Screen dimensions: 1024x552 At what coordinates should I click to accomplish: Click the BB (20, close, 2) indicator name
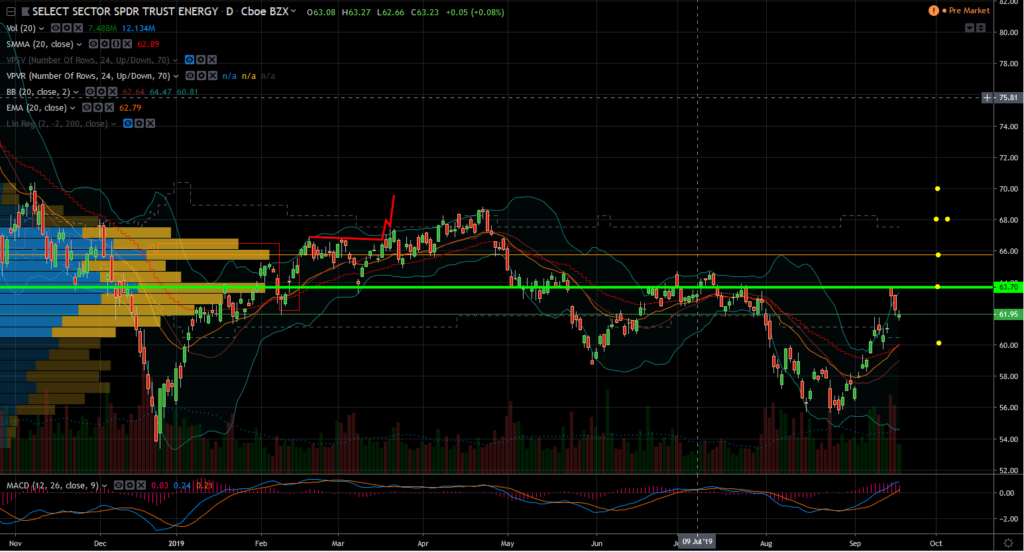pyautogui.click(x=38, y=91)
